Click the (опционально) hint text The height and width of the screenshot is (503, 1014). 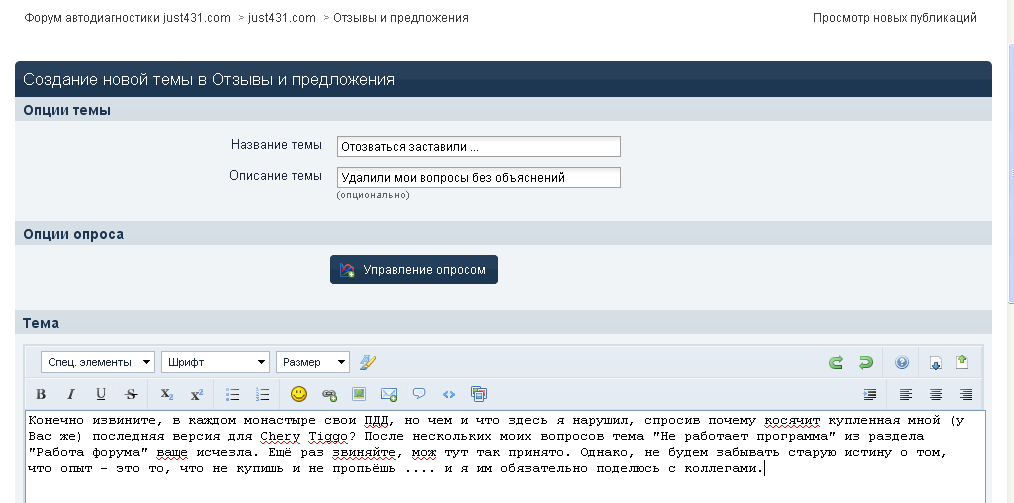tap(373, 195)
